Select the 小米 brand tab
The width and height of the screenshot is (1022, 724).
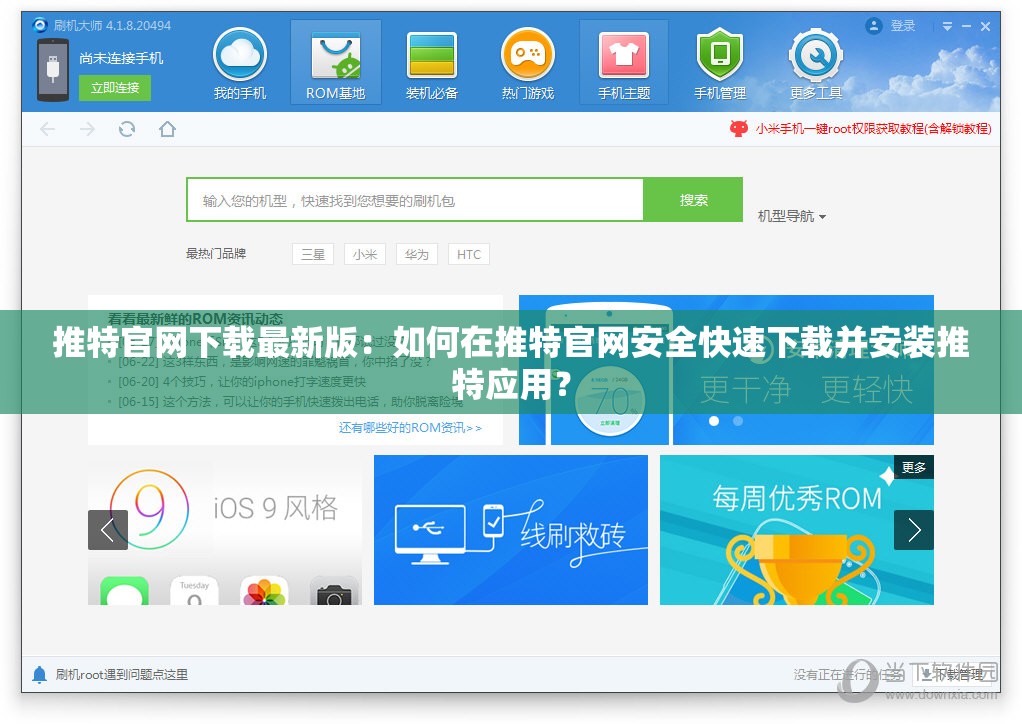pos(364,254)
